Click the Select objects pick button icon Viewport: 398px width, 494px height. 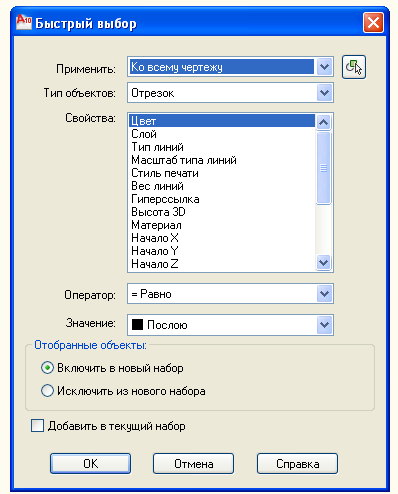tap(354, 67)
